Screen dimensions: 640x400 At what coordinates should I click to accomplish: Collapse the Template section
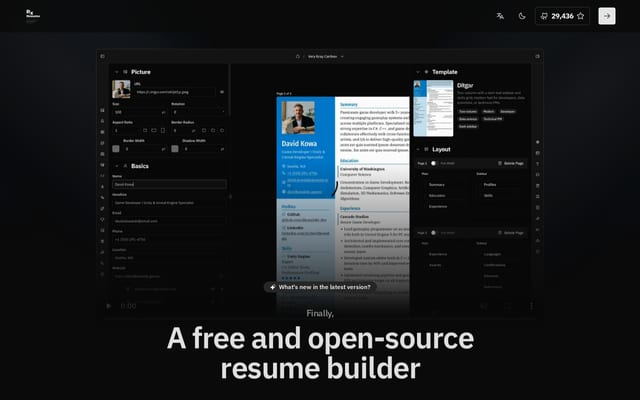(x=418, y=72)
